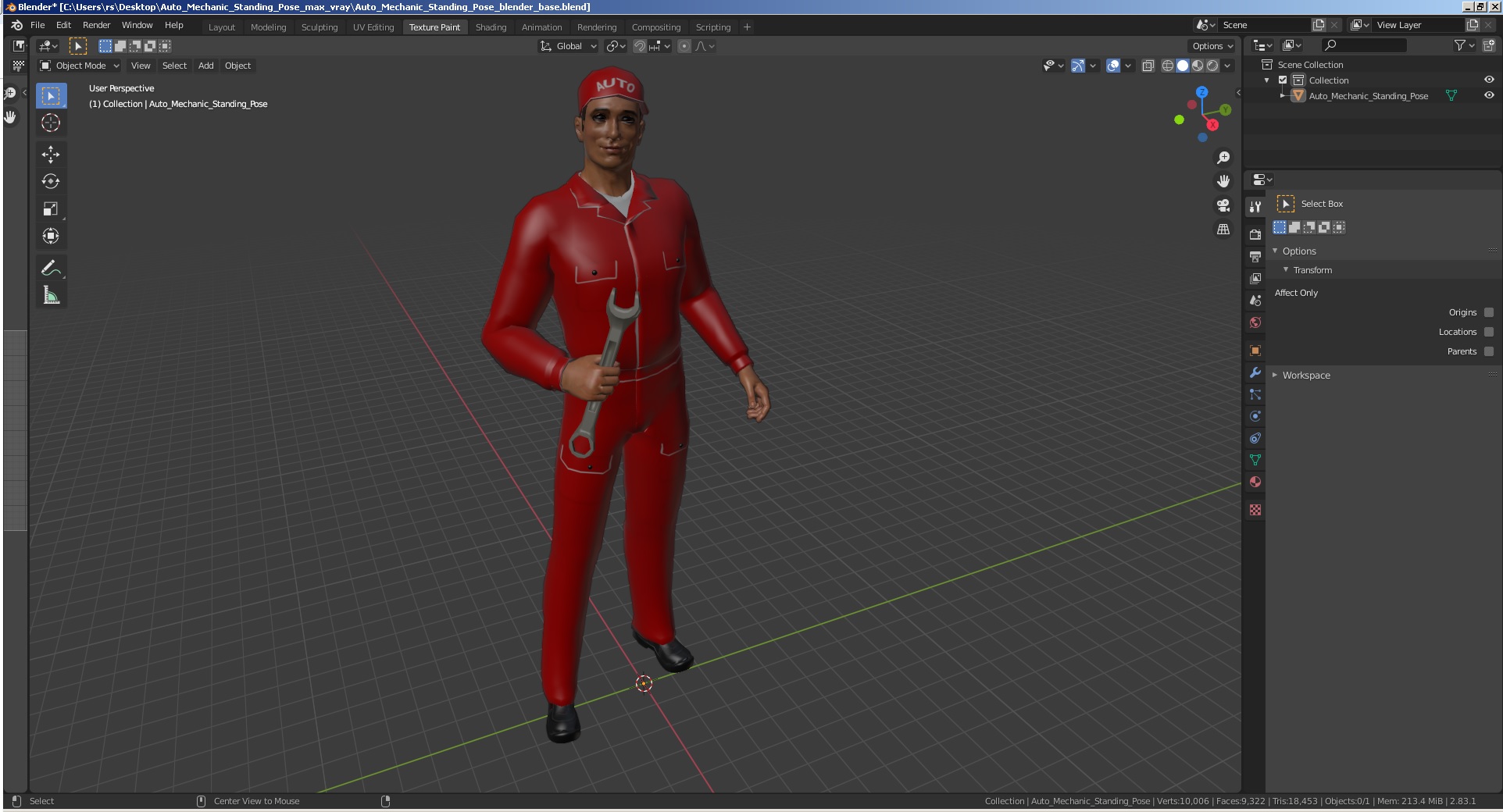Open the World properties tab
The image size is (1503, 812).
pos(1255,322)
